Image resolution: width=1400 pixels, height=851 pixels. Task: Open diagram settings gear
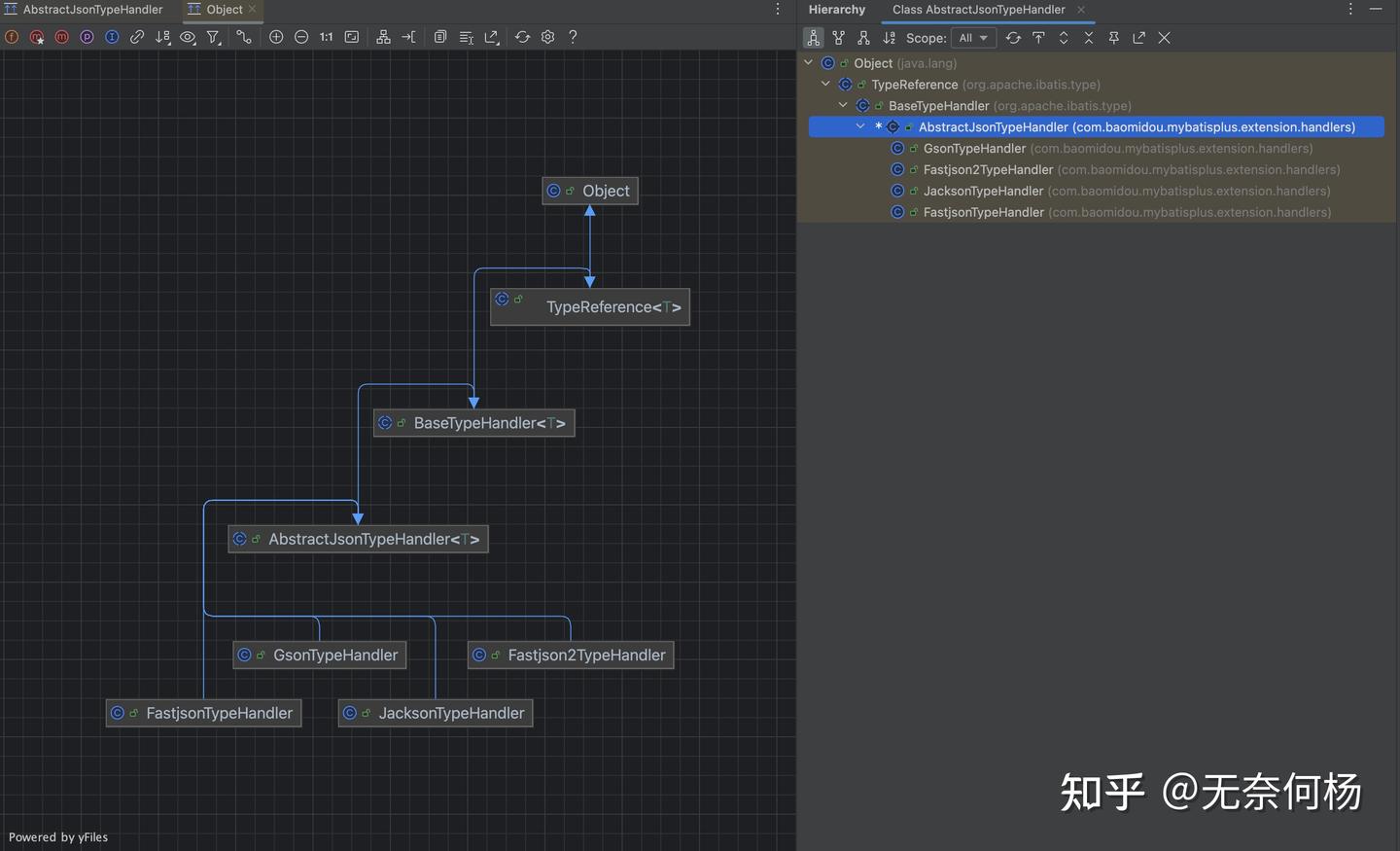coord(548,37)
